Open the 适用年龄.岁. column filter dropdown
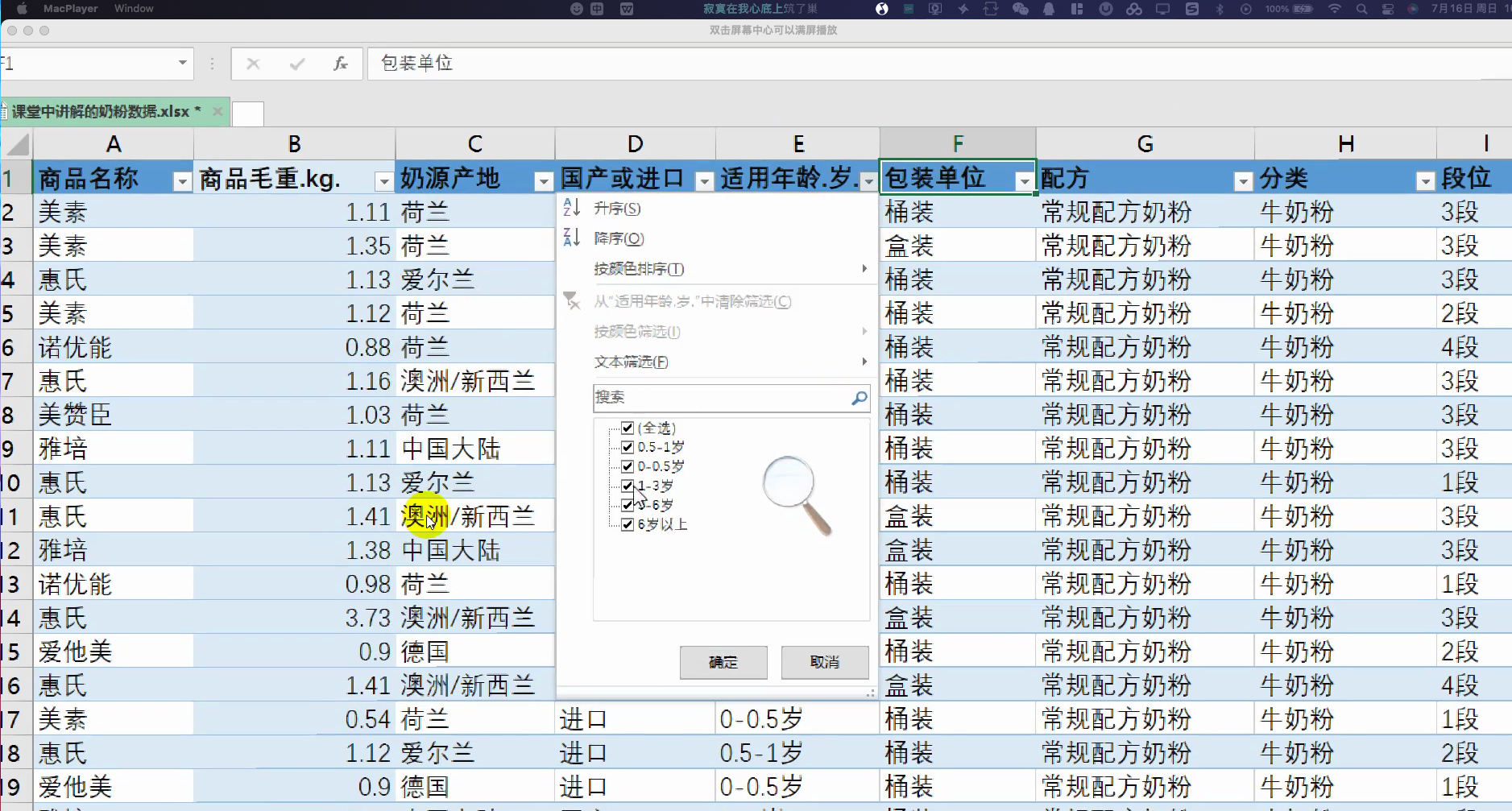The image size is (1512, 811). click(x=868, y=182)
